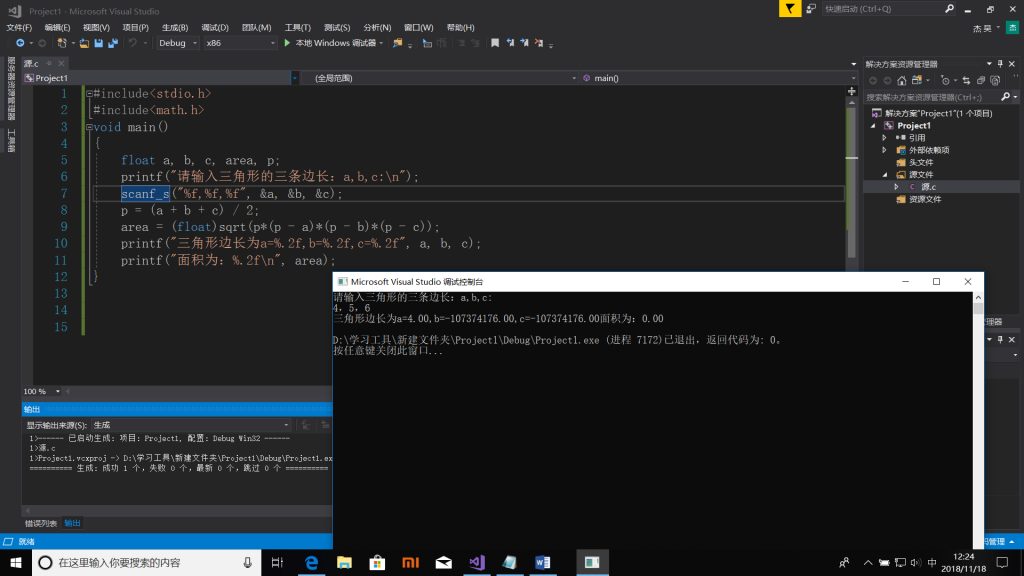The width and height of the screenshot is (1024, 576).
Task: Click Home icon in Solution Explorer toolbar
Action: point(901,80)
